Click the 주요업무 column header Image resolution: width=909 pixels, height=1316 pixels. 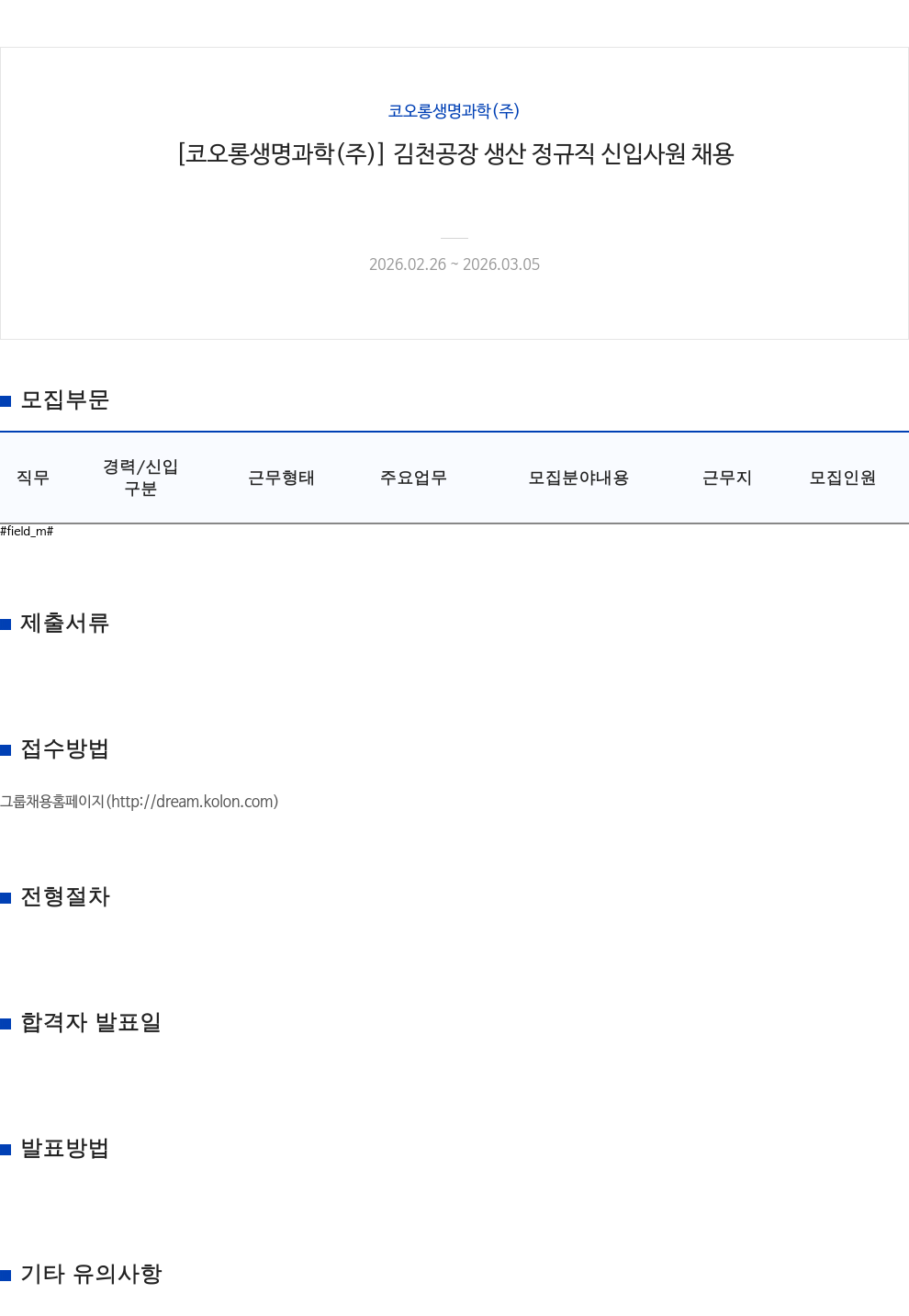[x=413, y=478]
